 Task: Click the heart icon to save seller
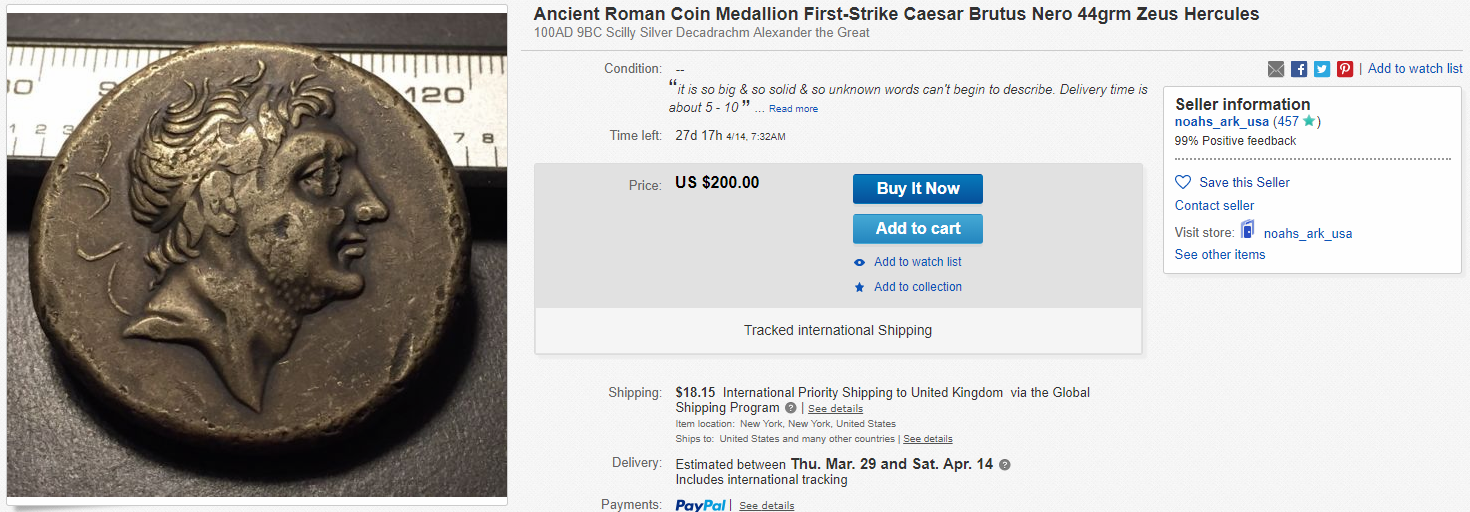(x=1183, y=182)
